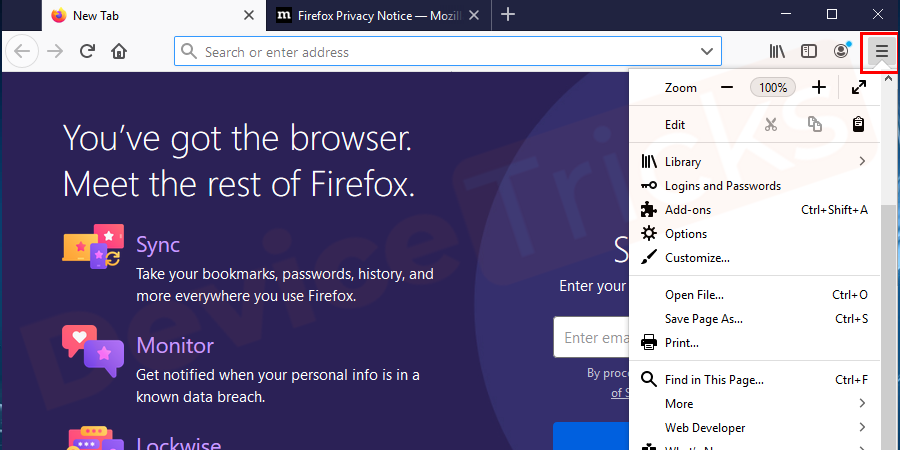Switch to the New Tab tab
The width and height of the screenshot is (900, 450).
click(154, 15)
